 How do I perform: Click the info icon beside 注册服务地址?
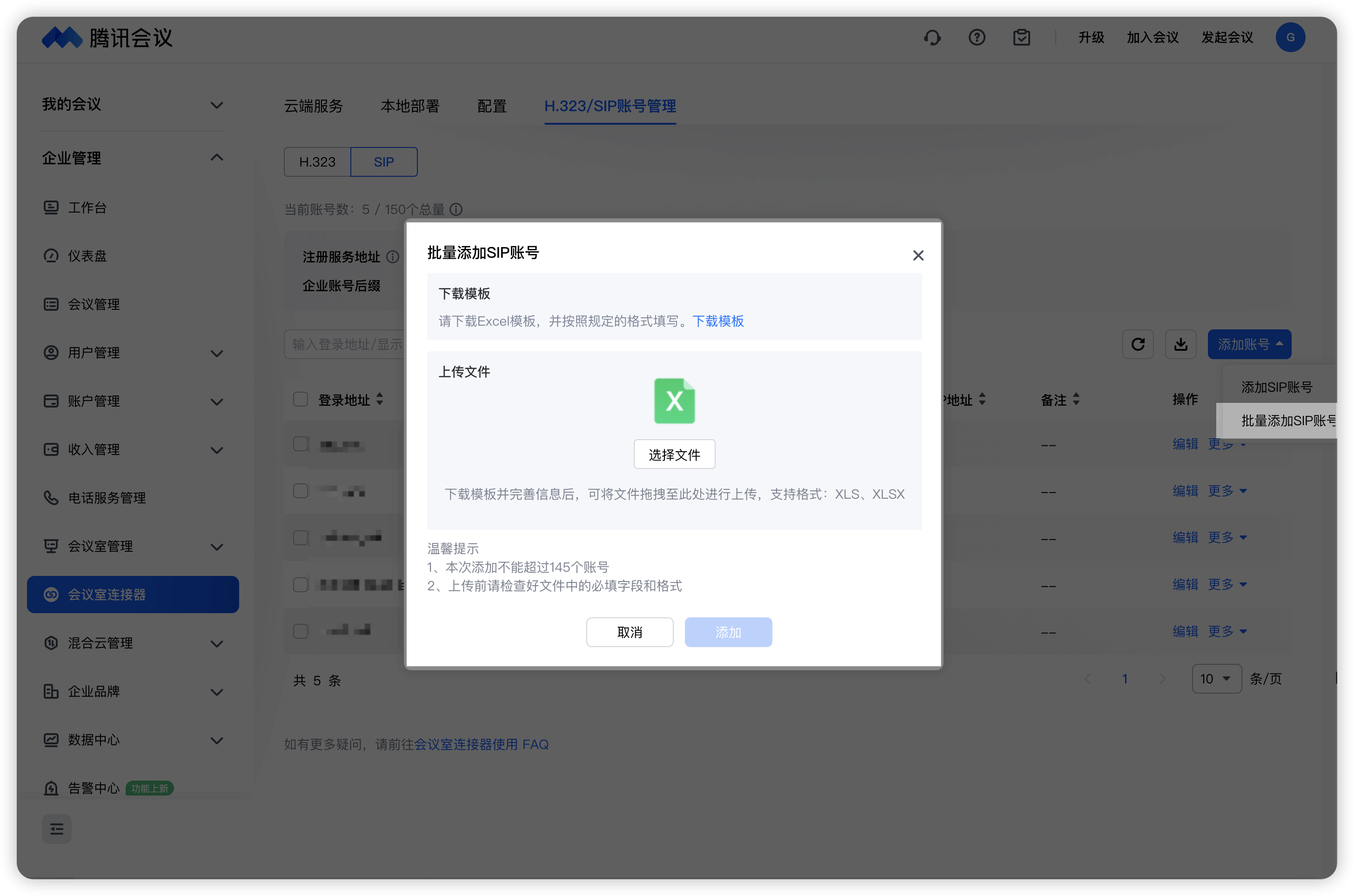[x=393, y=257]
